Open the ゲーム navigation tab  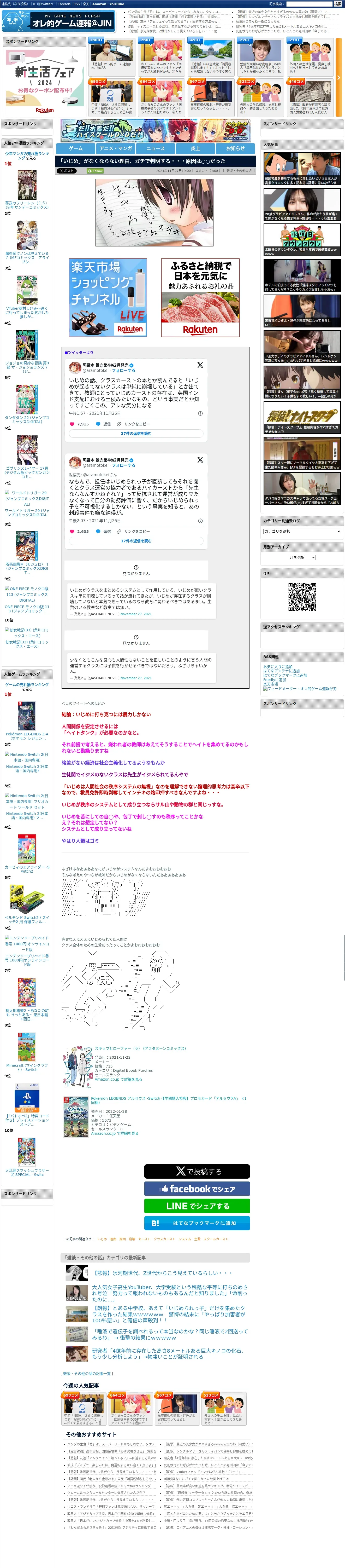(x=75, y=148)
